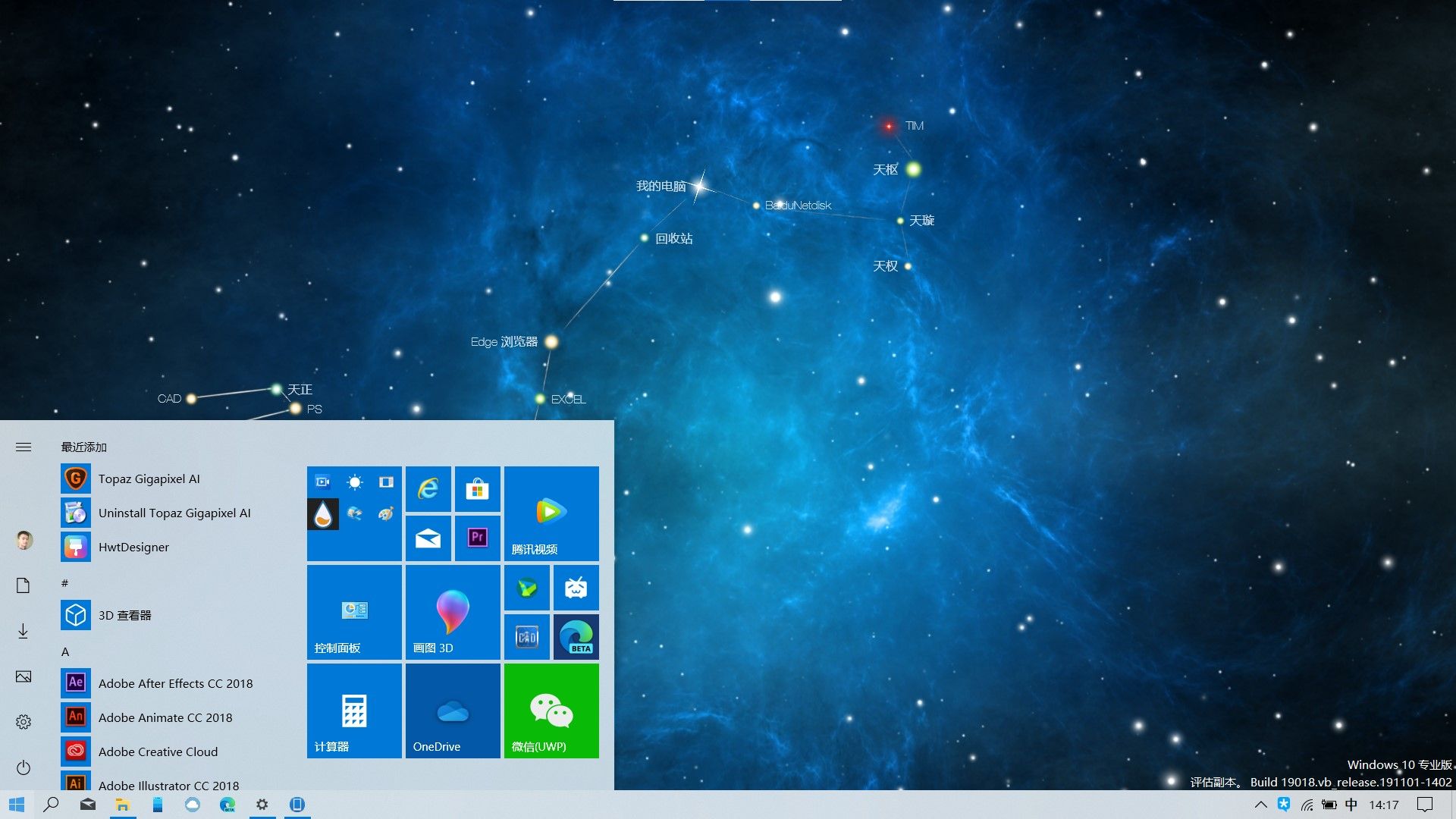The width and height of the screenshot is (1456, 819).
Task: Click the Power button in Start sidebar
Action: (x=24, y=767)
